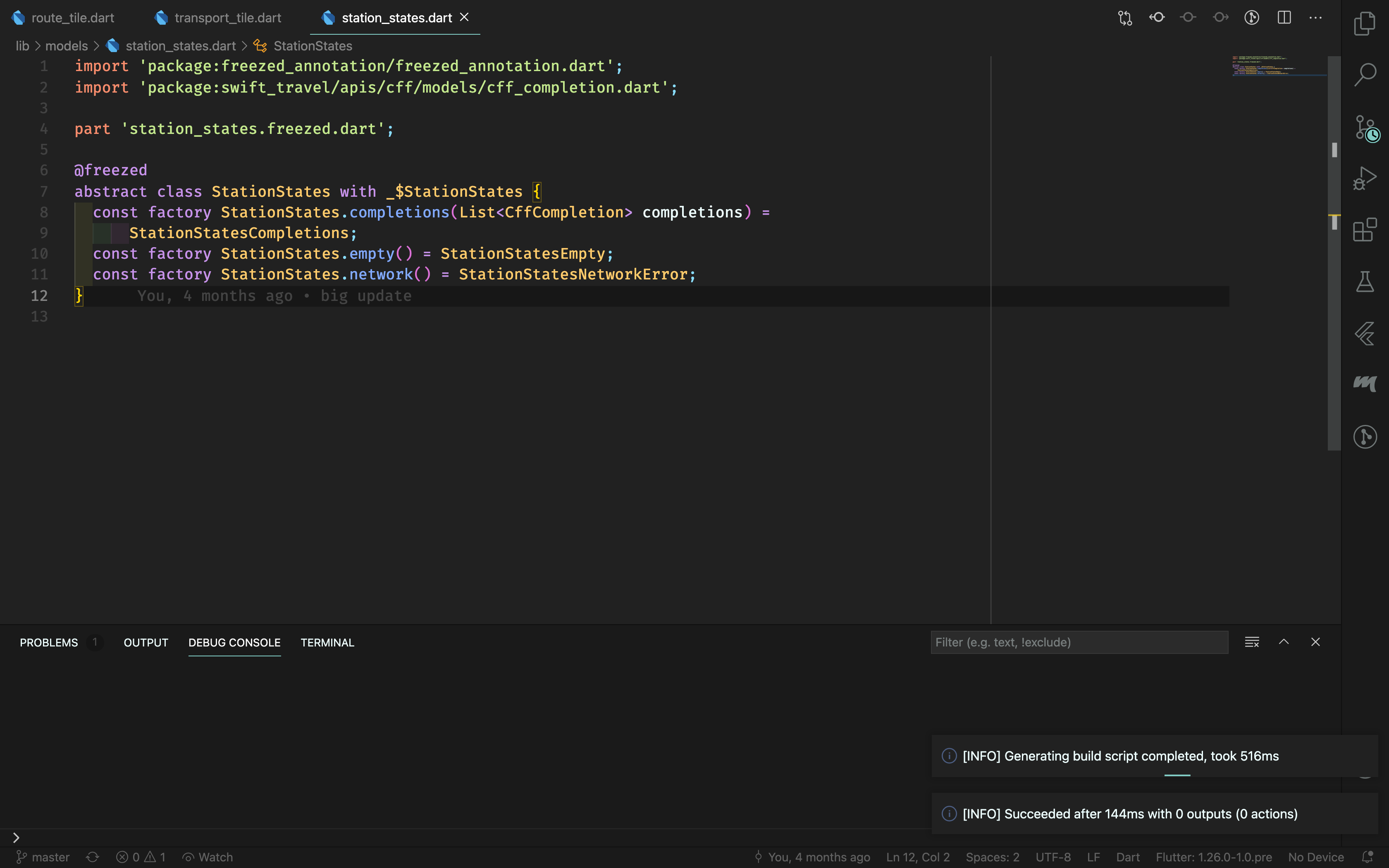Image resolution: width=1389 pixels, height=868 pixels.
Task: Maximize panel size with chevron up
Action: pos(1284,642)
